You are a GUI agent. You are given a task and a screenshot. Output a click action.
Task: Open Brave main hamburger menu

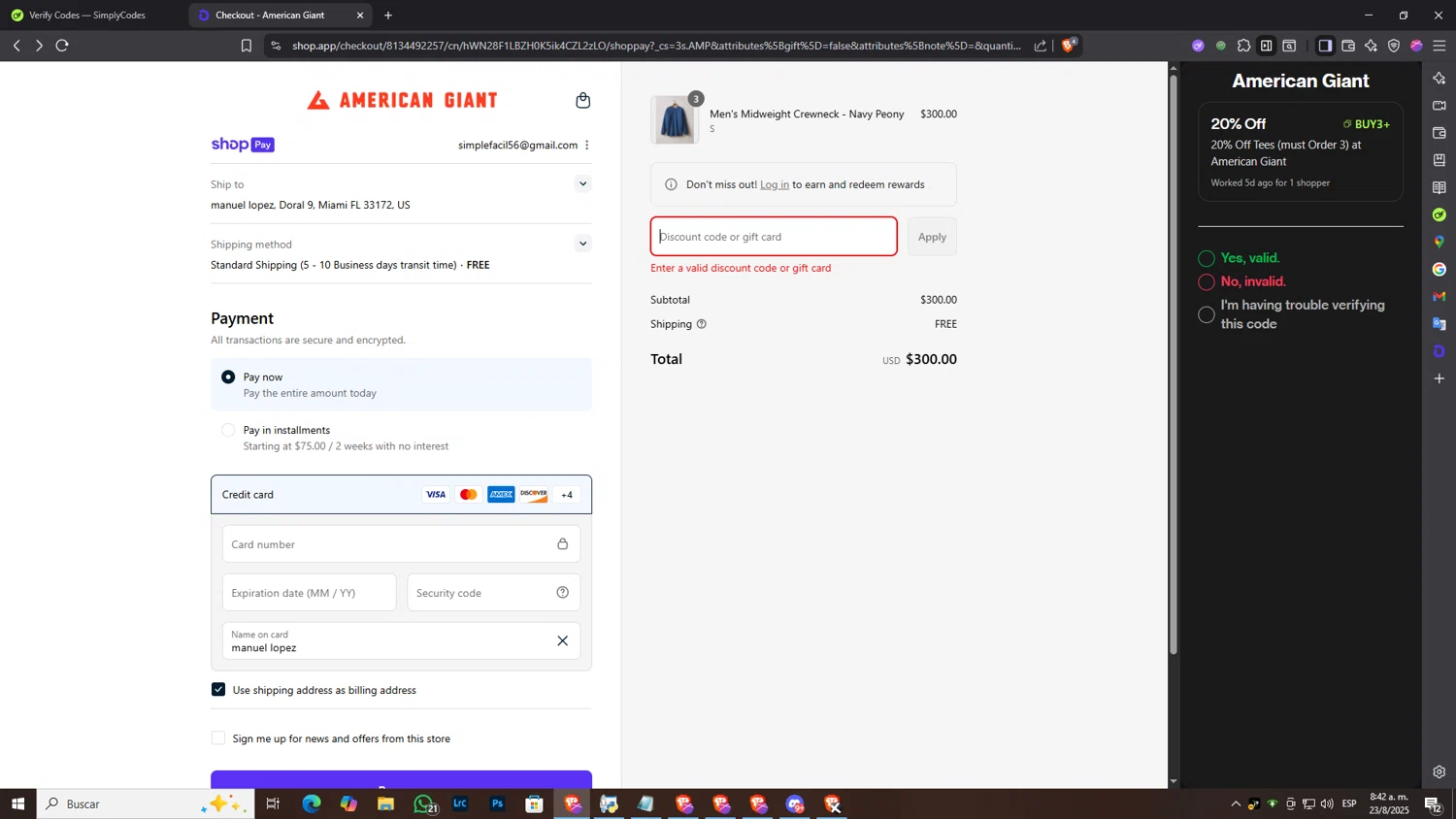point(1439,46)
